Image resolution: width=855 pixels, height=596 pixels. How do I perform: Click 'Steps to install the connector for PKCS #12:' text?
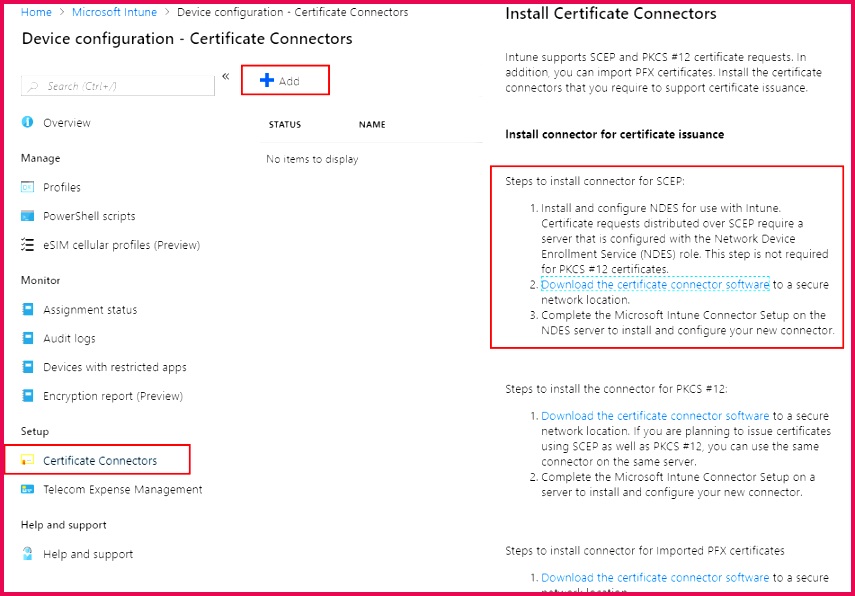coord(616,389)
